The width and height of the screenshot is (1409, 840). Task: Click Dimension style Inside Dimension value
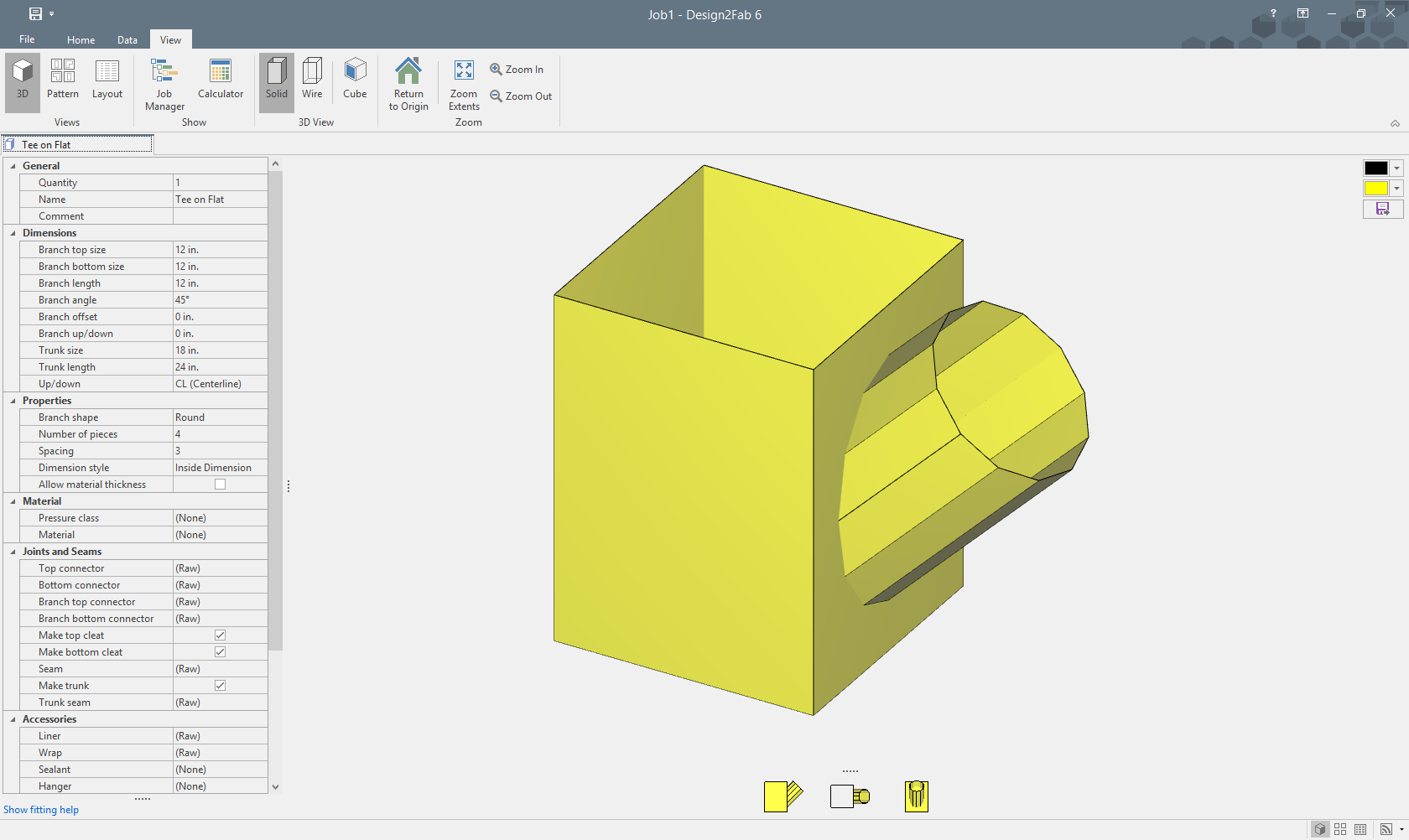click(x=220, y=468)
